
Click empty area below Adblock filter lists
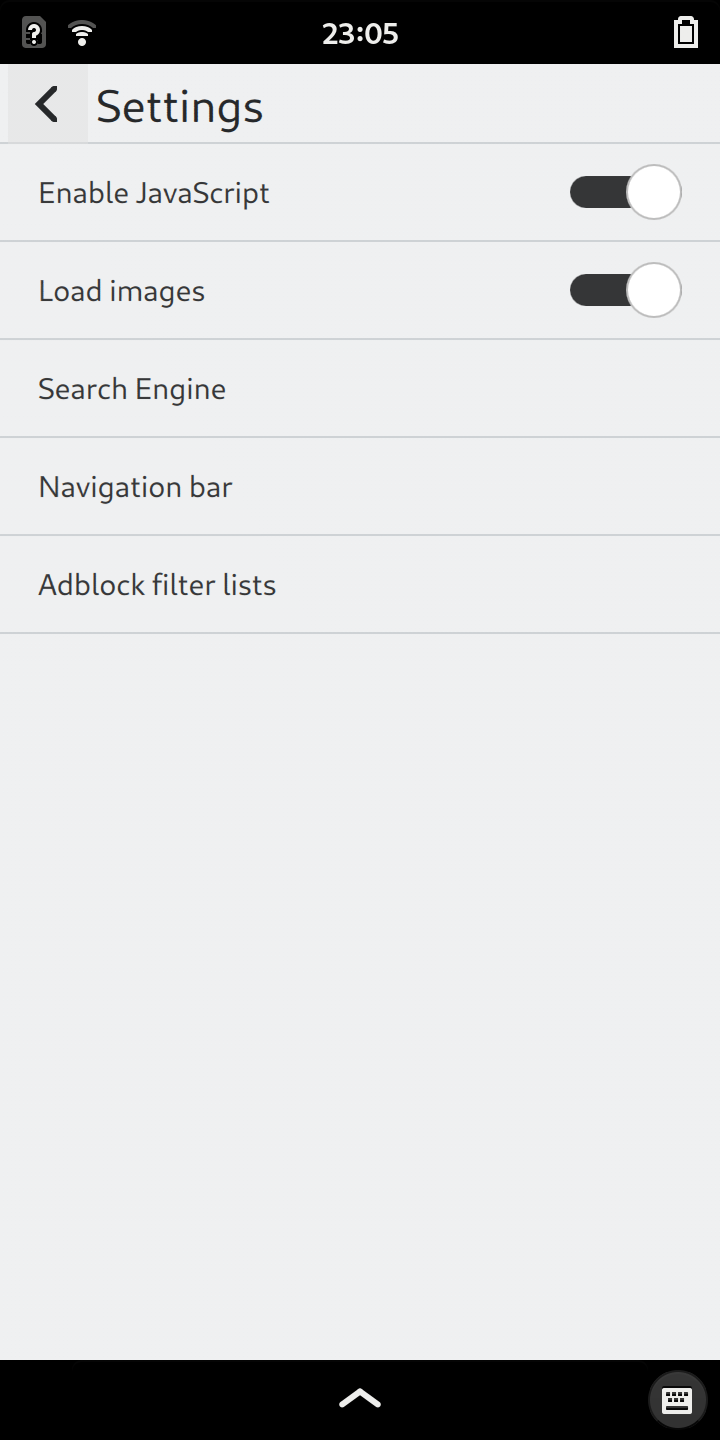point(360,950)
